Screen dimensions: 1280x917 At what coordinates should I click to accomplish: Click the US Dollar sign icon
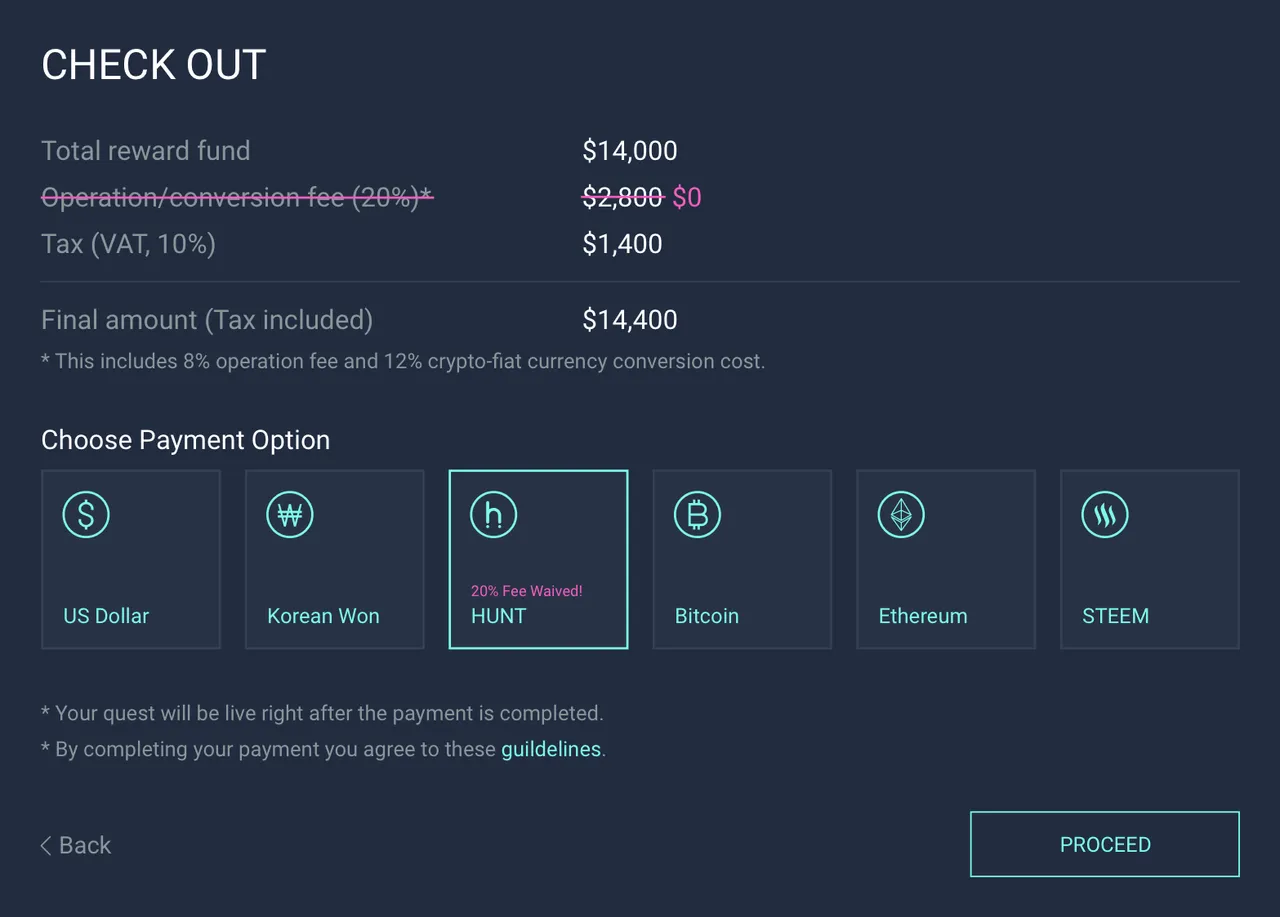click(x=86, y=515)
